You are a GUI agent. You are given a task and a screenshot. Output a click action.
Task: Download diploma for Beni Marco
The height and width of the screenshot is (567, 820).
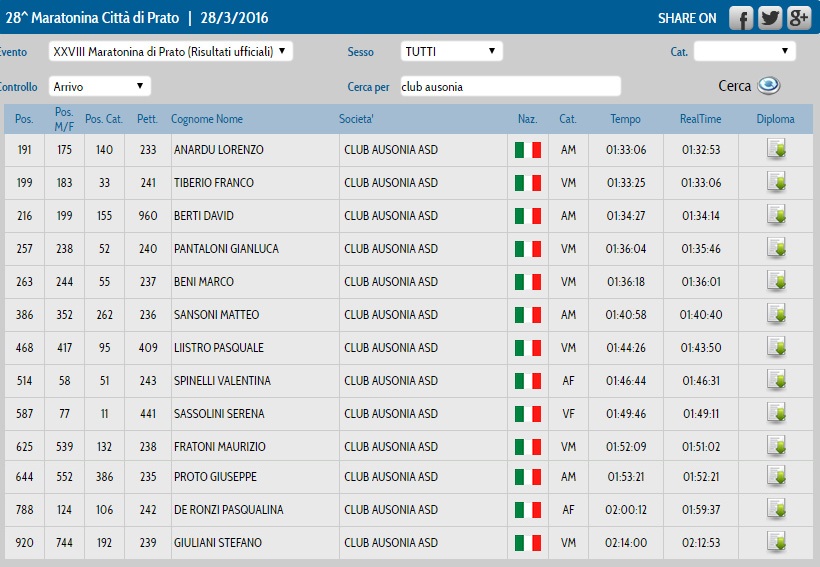coord(776,280)
